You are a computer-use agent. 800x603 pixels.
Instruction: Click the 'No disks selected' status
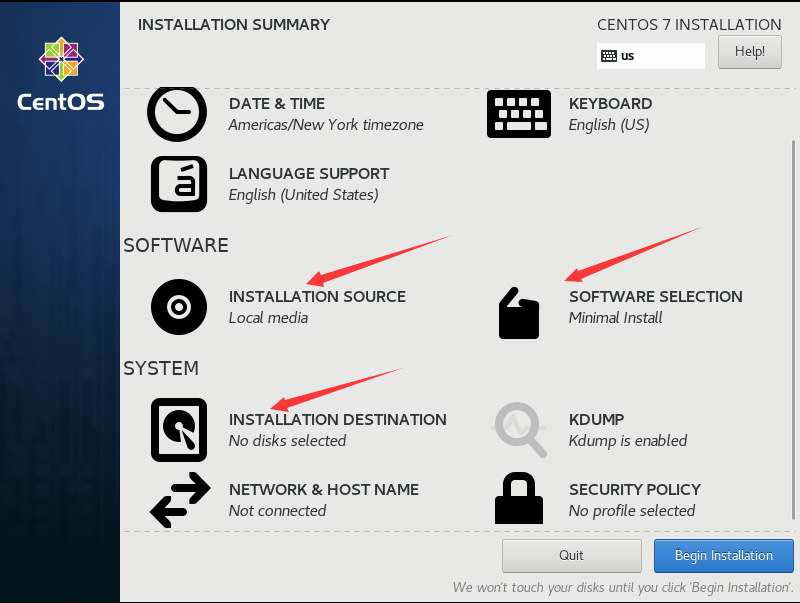click(287, 441)
